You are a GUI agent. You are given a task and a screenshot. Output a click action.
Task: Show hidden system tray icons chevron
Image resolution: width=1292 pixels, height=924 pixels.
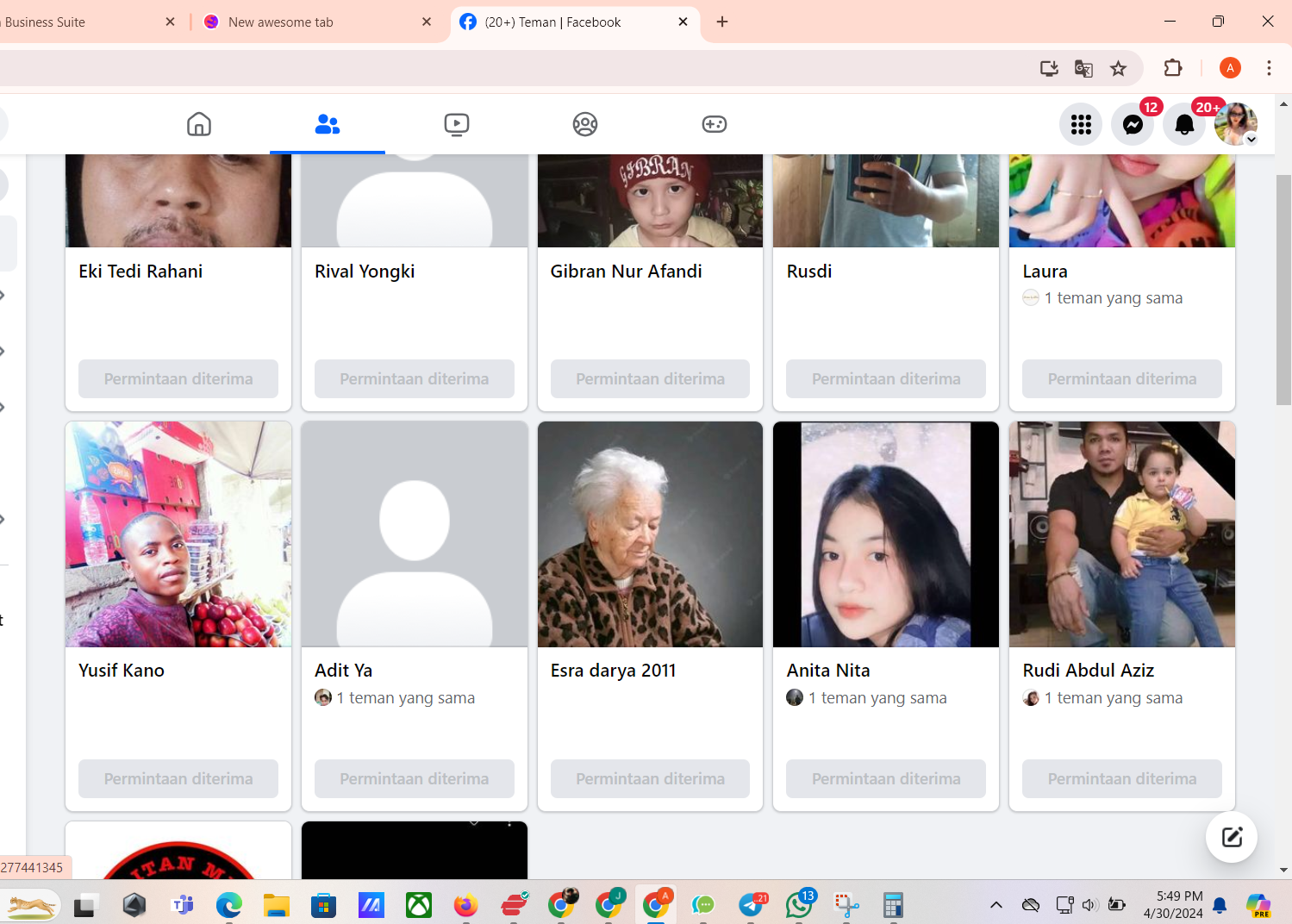click(x=996, y=905)
